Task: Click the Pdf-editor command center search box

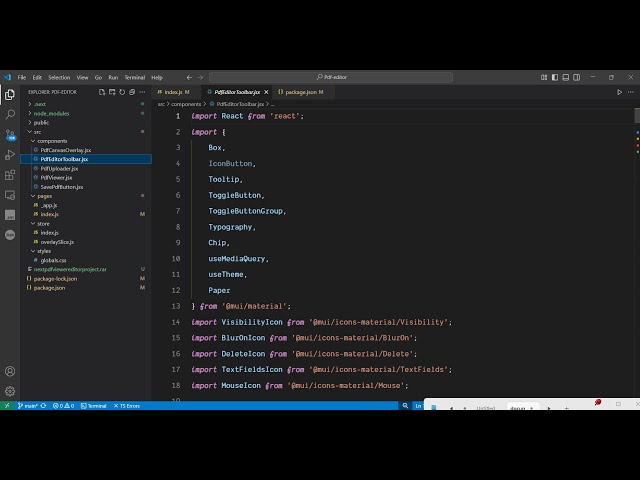Action: [331, 77]
